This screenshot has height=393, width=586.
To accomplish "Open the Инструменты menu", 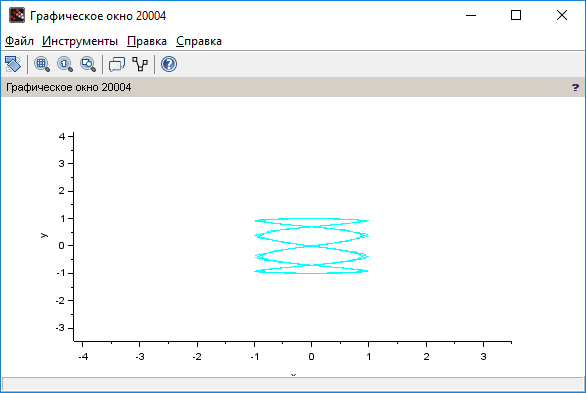I will 80,41.
